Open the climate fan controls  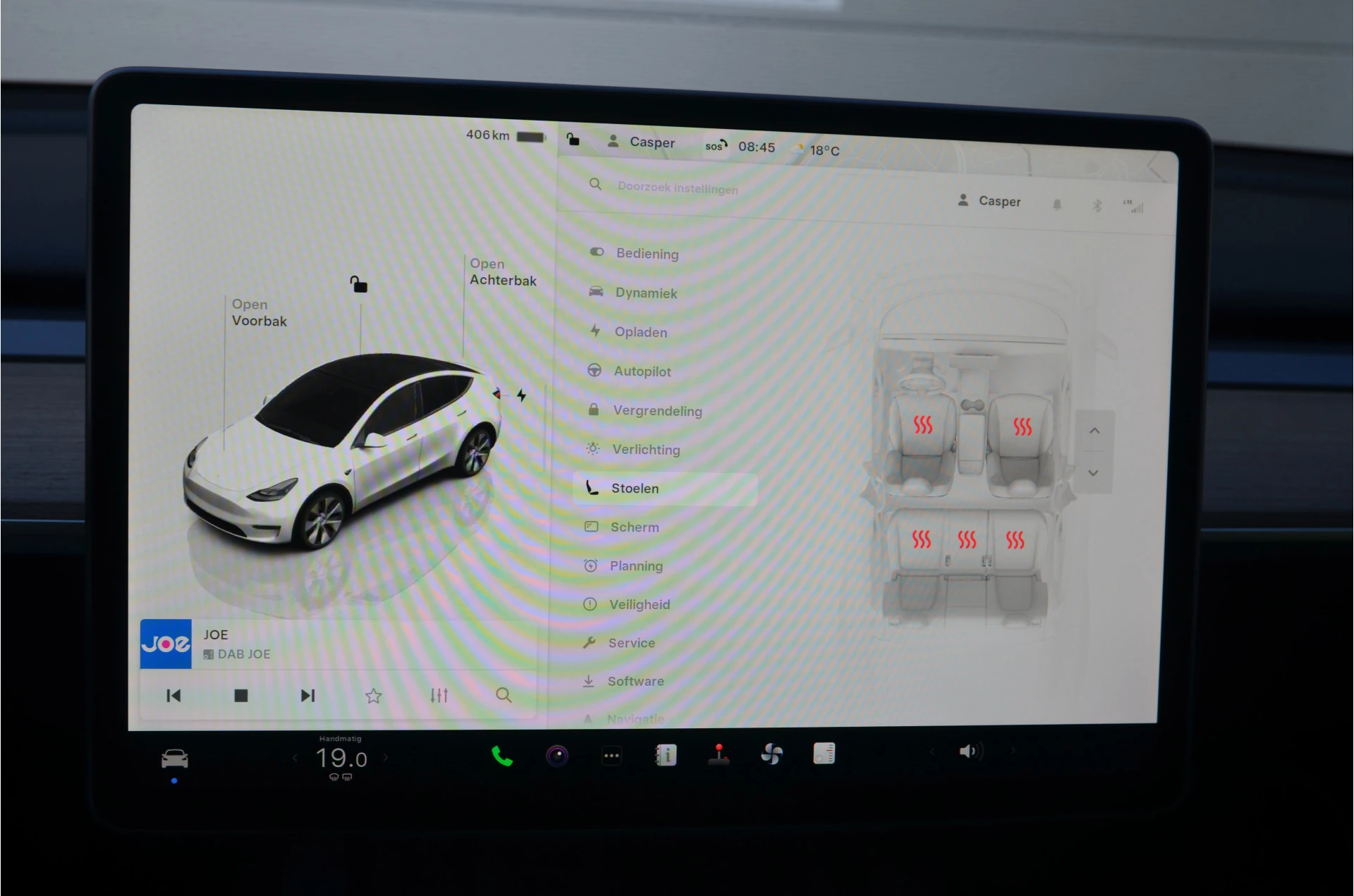(x=771, y=755)
